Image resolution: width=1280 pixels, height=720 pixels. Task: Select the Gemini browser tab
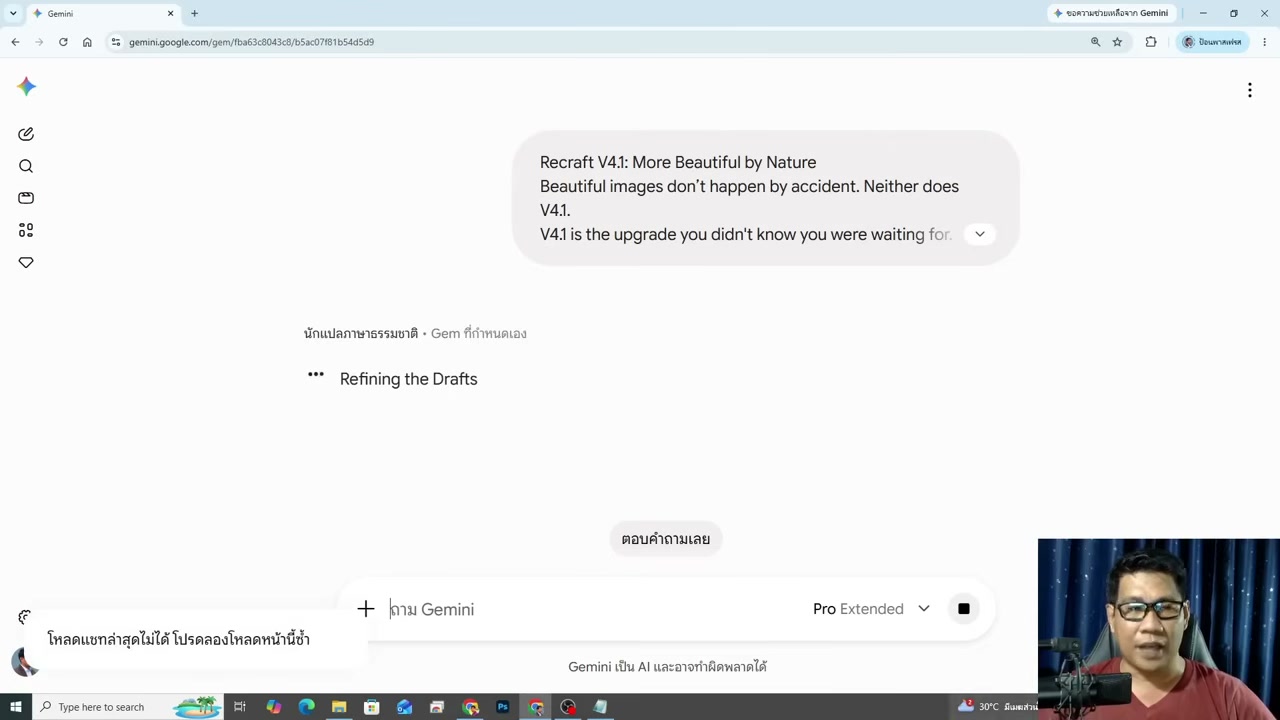[103, 14]
